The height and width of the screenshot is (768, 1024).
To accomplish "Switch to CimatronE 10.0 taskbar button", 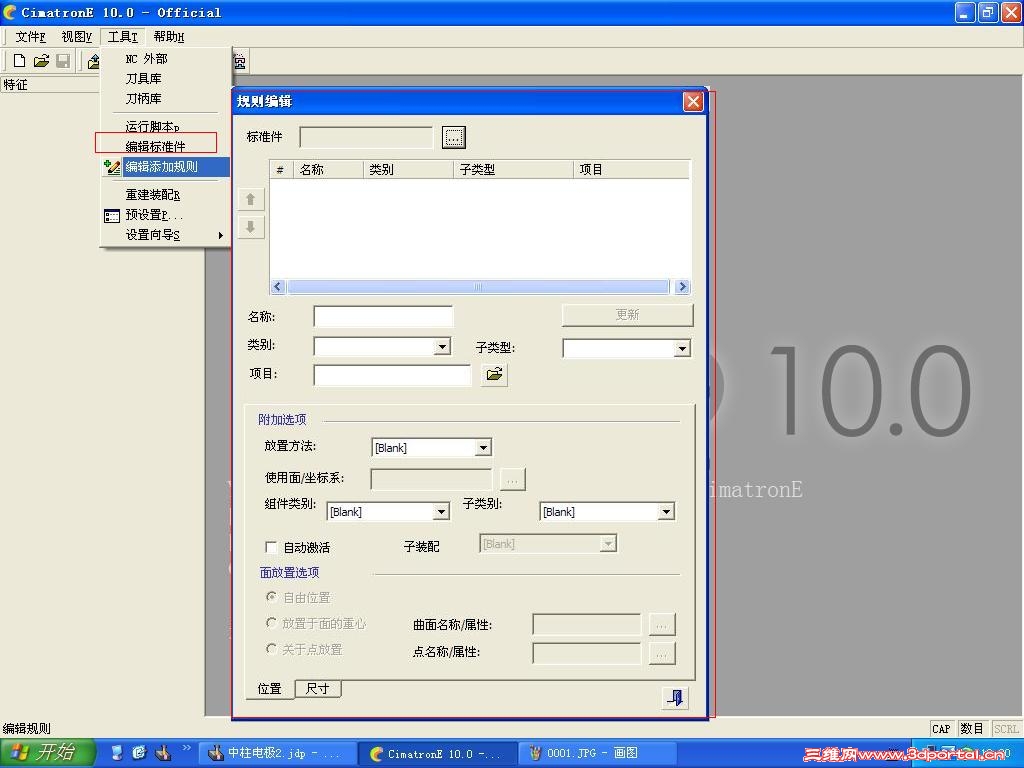I will [x=437, y=754].
